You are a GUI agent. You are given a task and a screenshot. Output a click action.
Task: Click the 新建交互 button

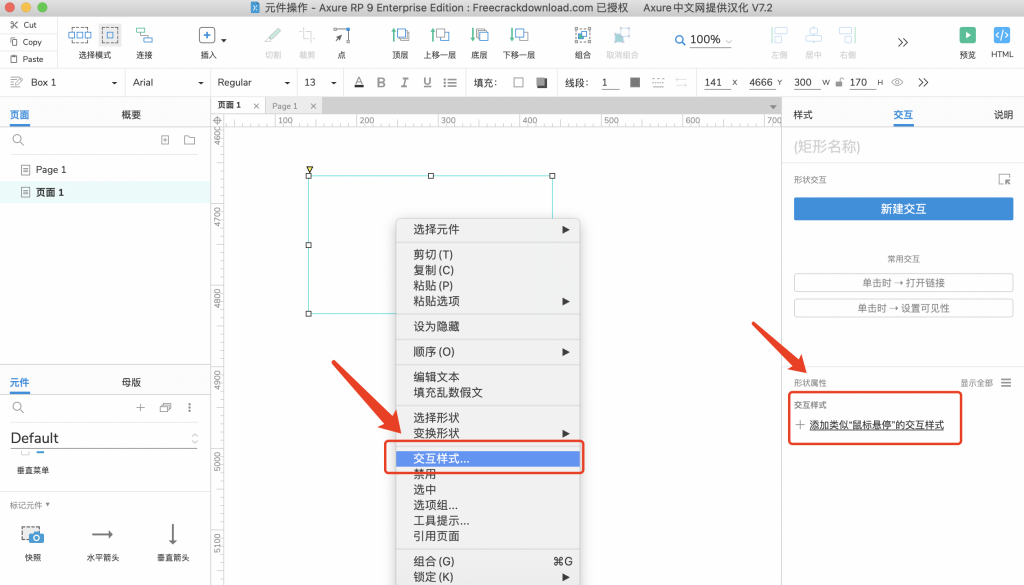coord(903,209)
